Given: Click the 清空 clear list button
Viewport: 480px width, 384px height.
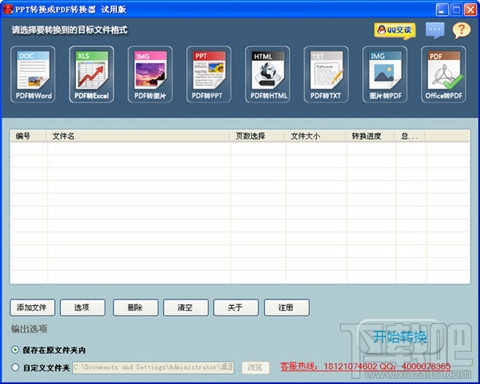Looking at the screenshot, I should click(186, 308).
